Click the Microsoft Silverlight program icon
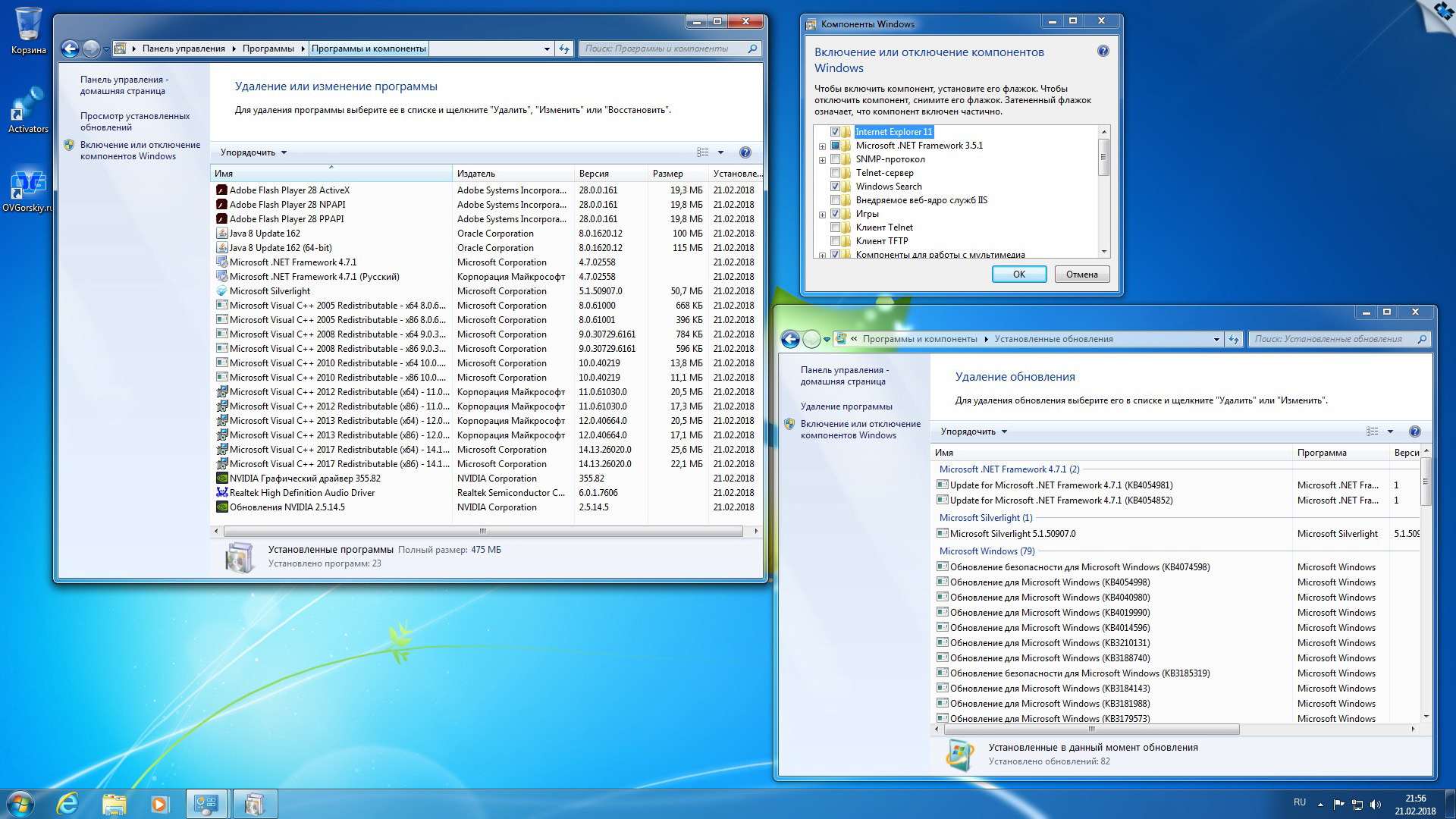 (222, 290)
